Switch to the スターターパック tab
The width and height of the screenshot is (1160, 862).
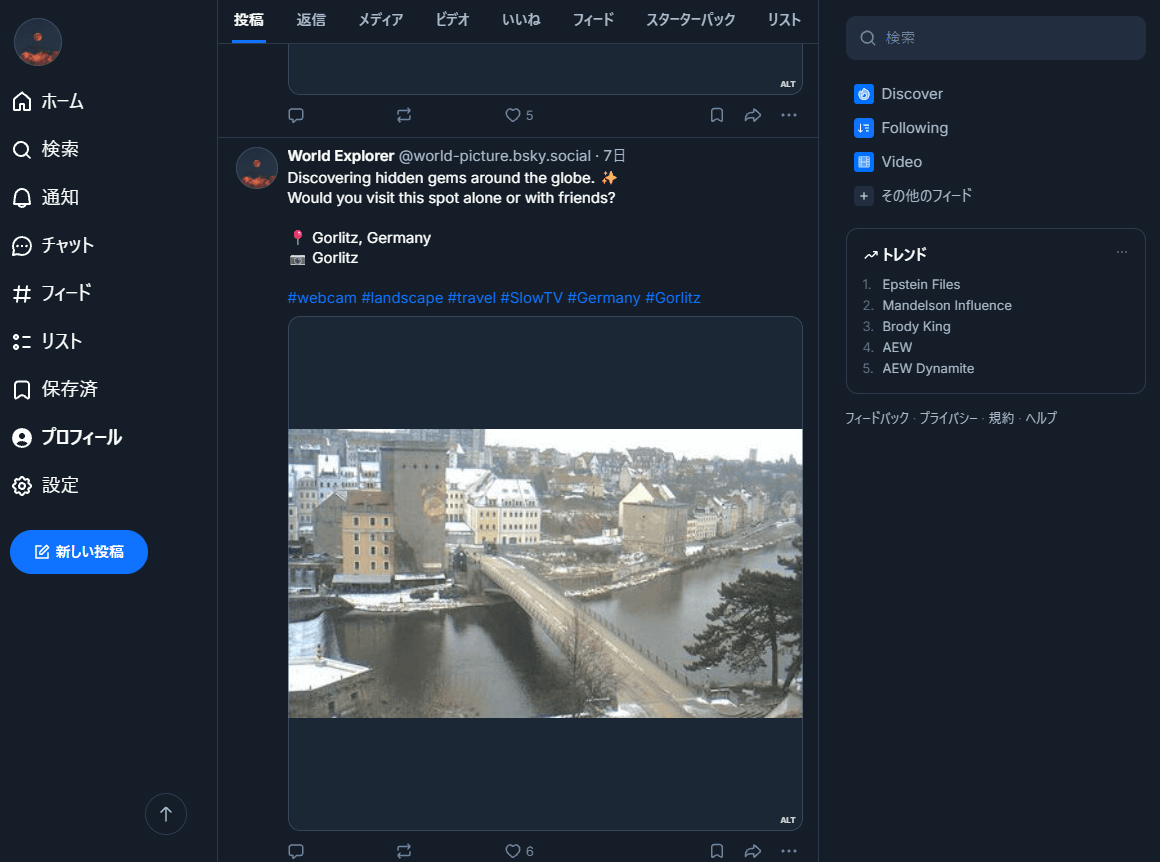pos(690,19)
